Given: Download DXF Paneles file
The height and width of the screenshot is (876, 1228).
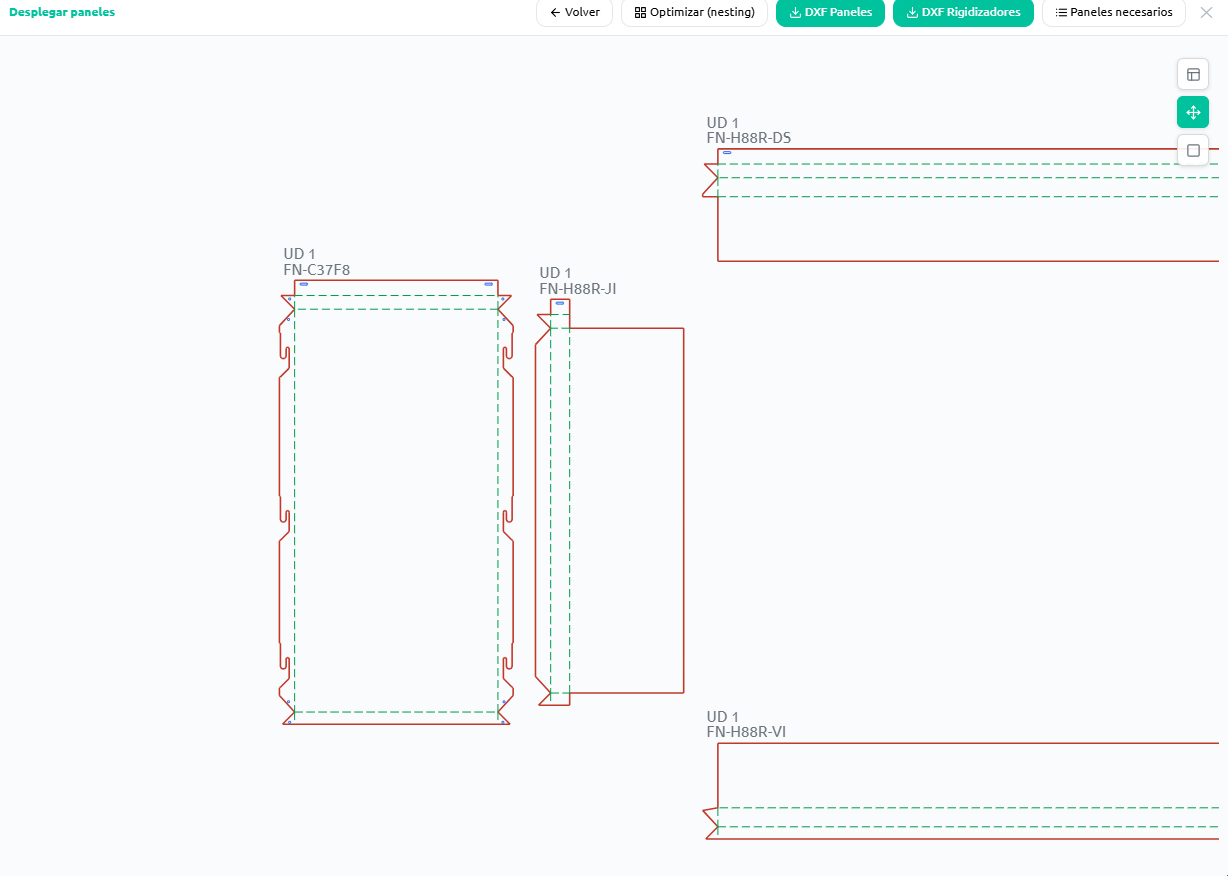Looking at the screenshot, I should [830, 13].
